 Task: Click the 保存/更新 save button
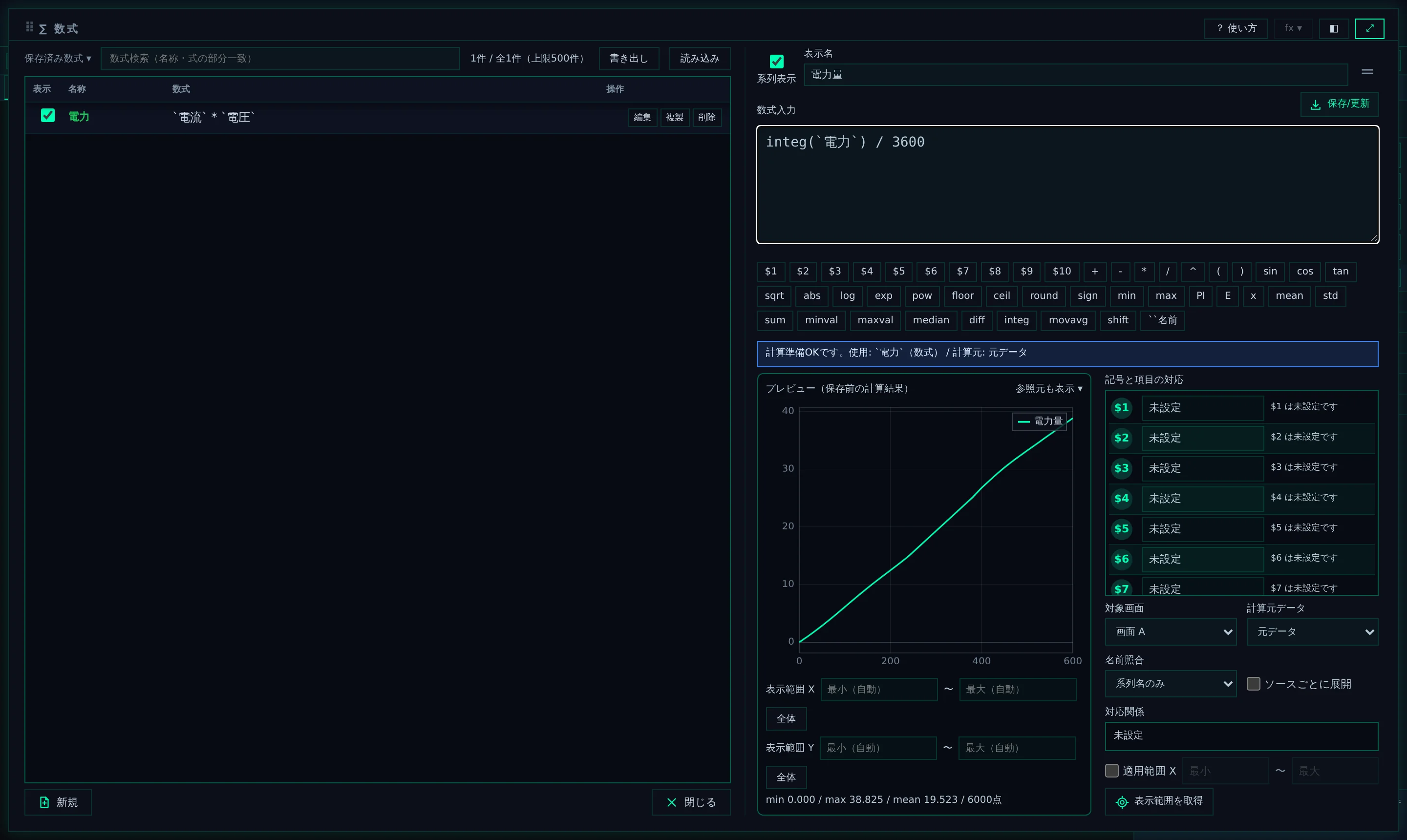coord(1339,104)
